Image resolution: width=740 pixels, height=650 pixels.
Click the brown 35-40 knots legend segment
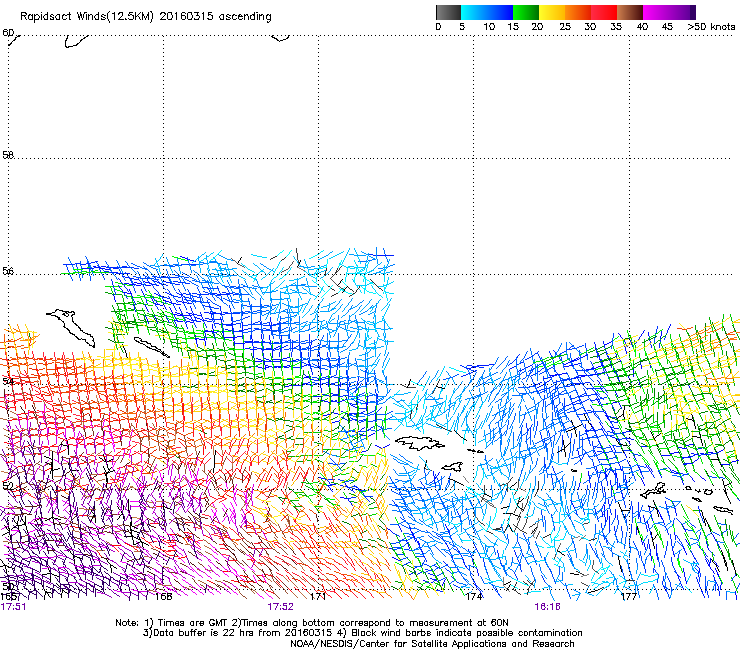(630, 12)
